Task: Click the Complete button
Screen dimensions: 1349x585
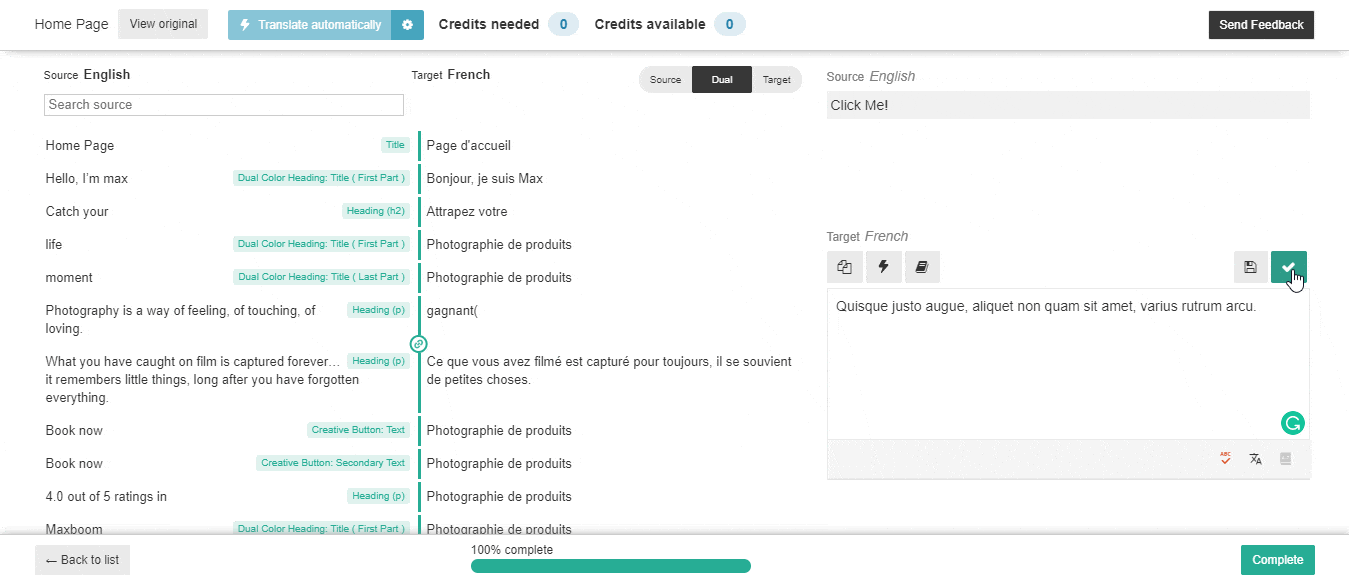Action: tap(1277, 559)
